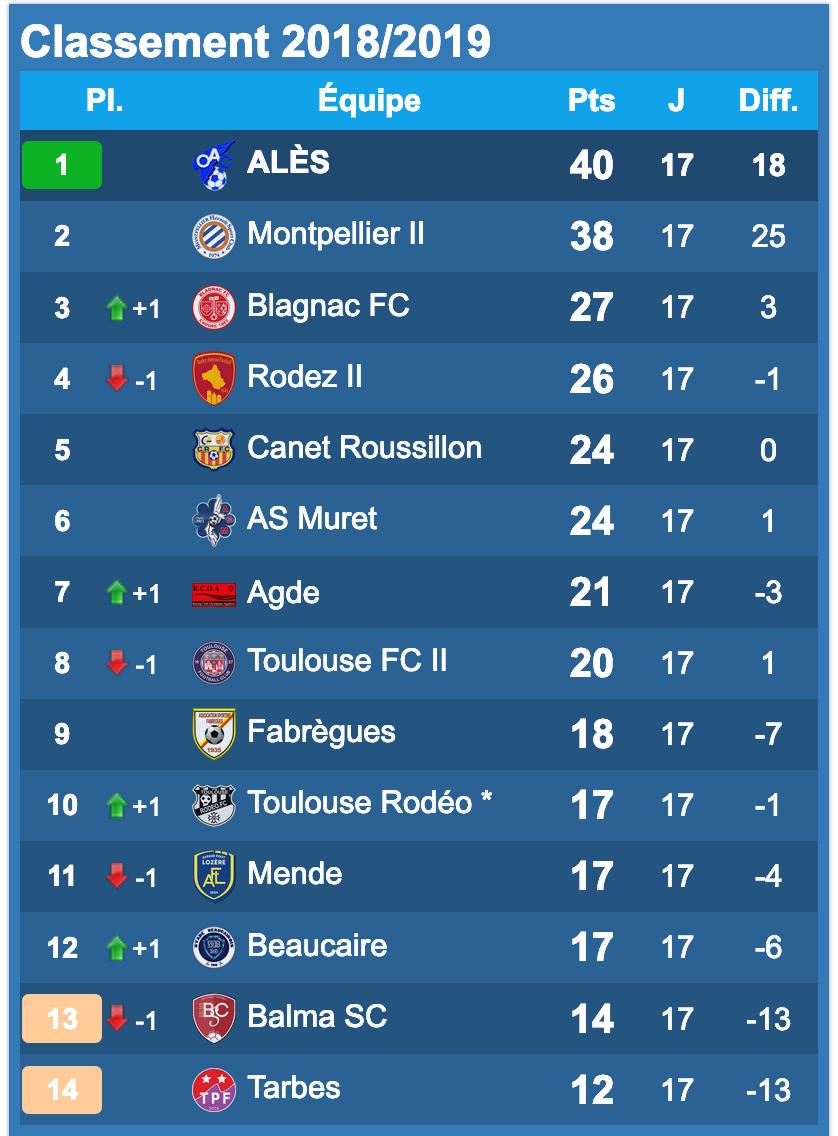The height and width of the screenshot is (1136, 838).
Task: Click the Blagnac FC red crest
Action: click(213, 308)
